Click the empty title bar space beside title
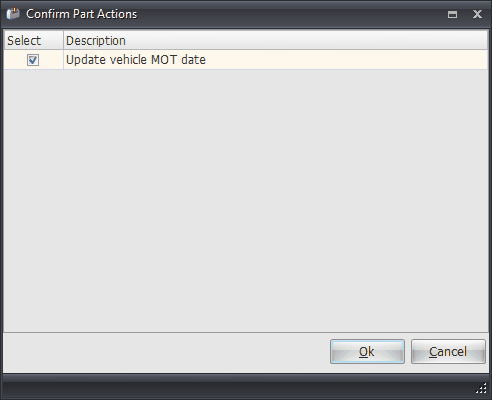The image size is (492, 400). pos(290,14)
